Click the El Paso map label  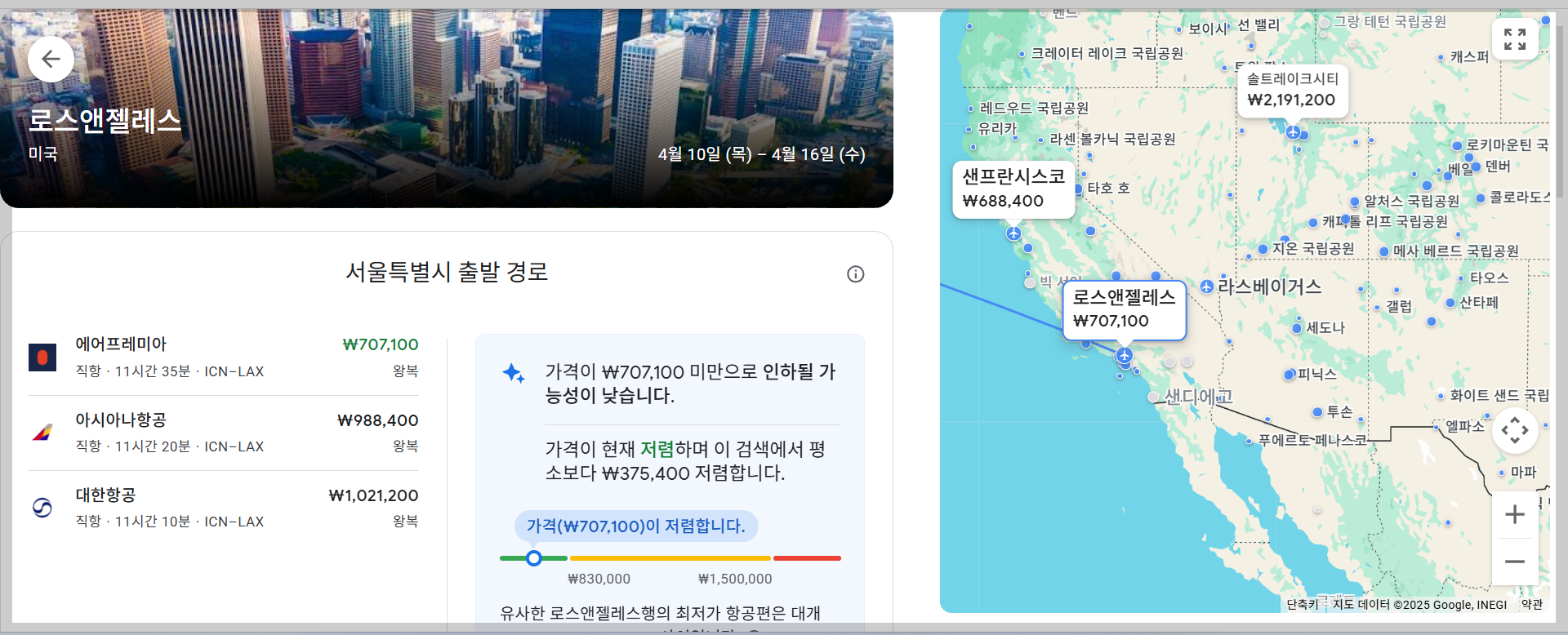pos(1465,426)
